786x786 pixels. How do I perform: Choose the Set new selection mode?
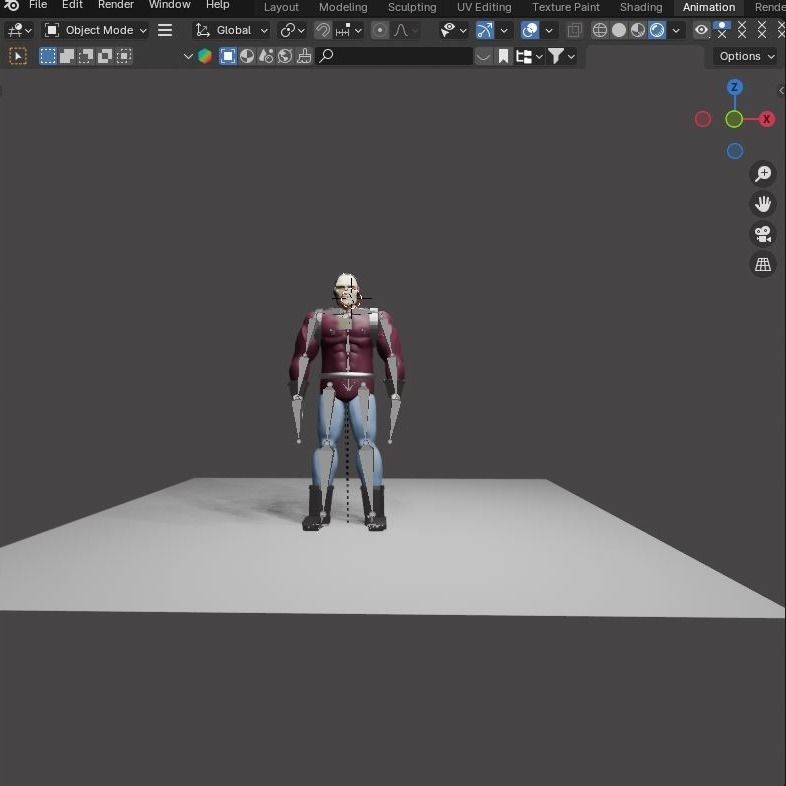coord(48,56)
